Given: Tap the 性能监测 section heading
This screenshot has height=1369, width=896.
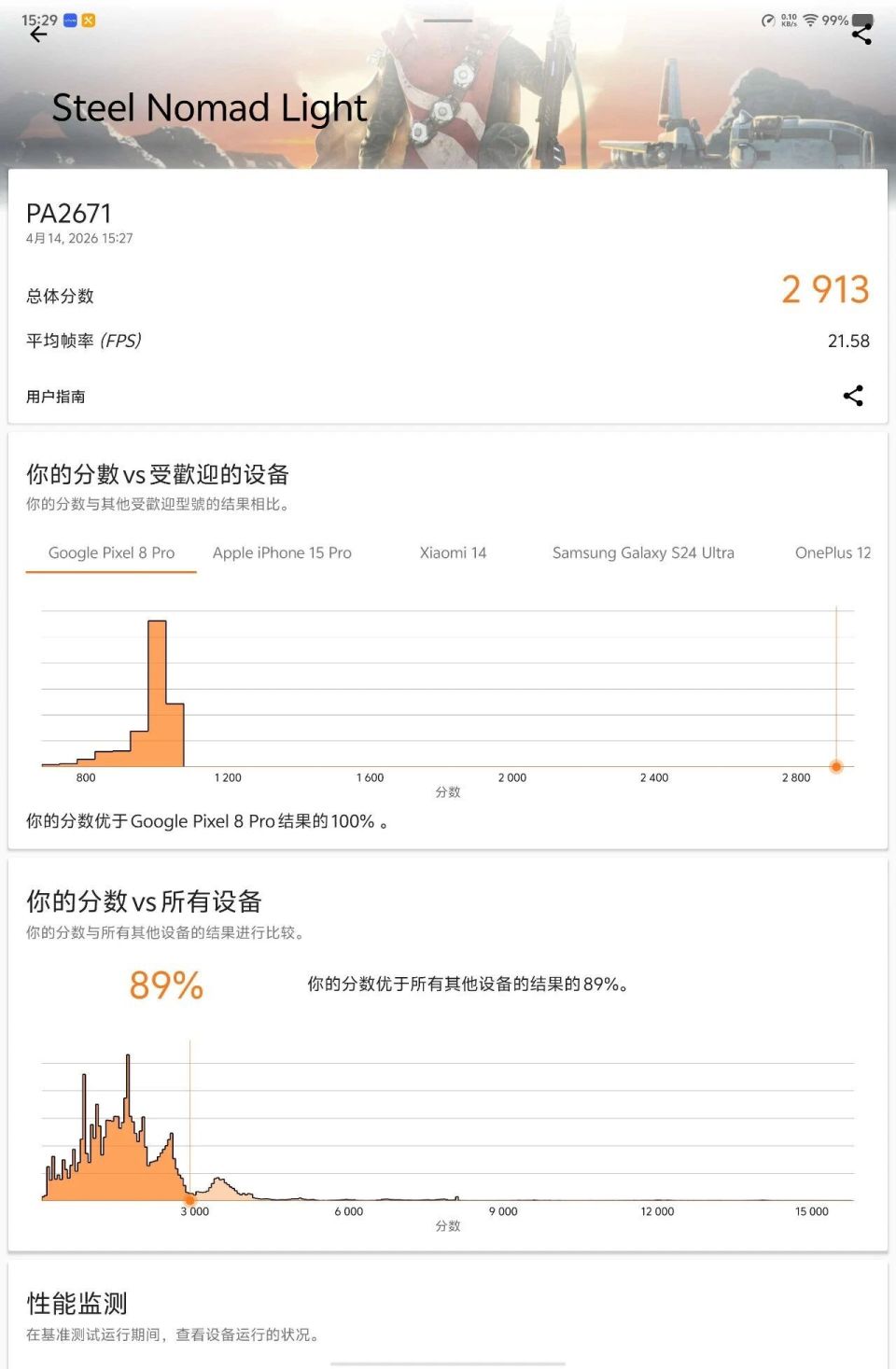Looking at the screenshot, I should pos(77,1304).
